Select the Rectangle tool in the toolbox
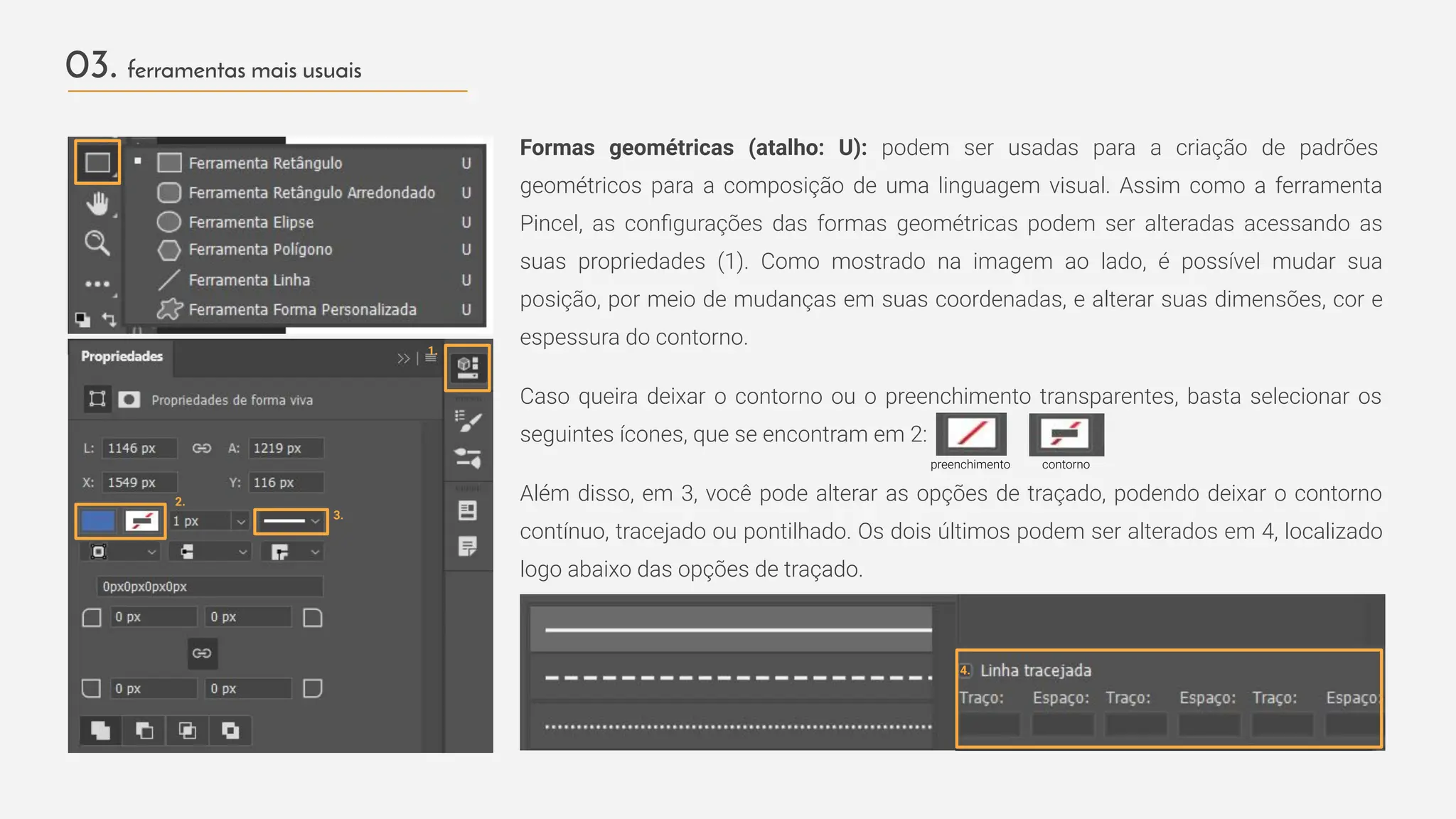1456x819 pixels. coord(97,163)
